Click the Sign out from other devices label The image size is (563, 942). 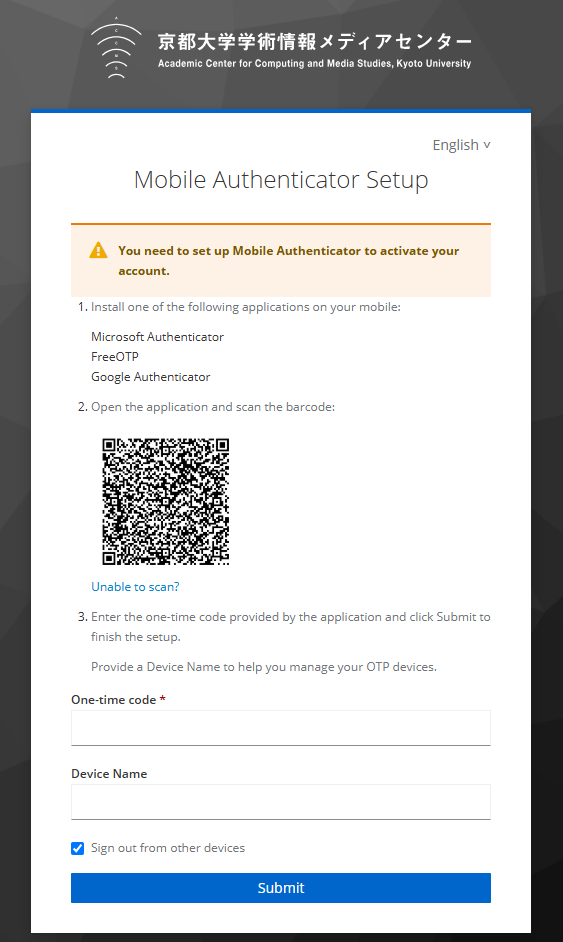pyautogui.click(x=168, y=848)
